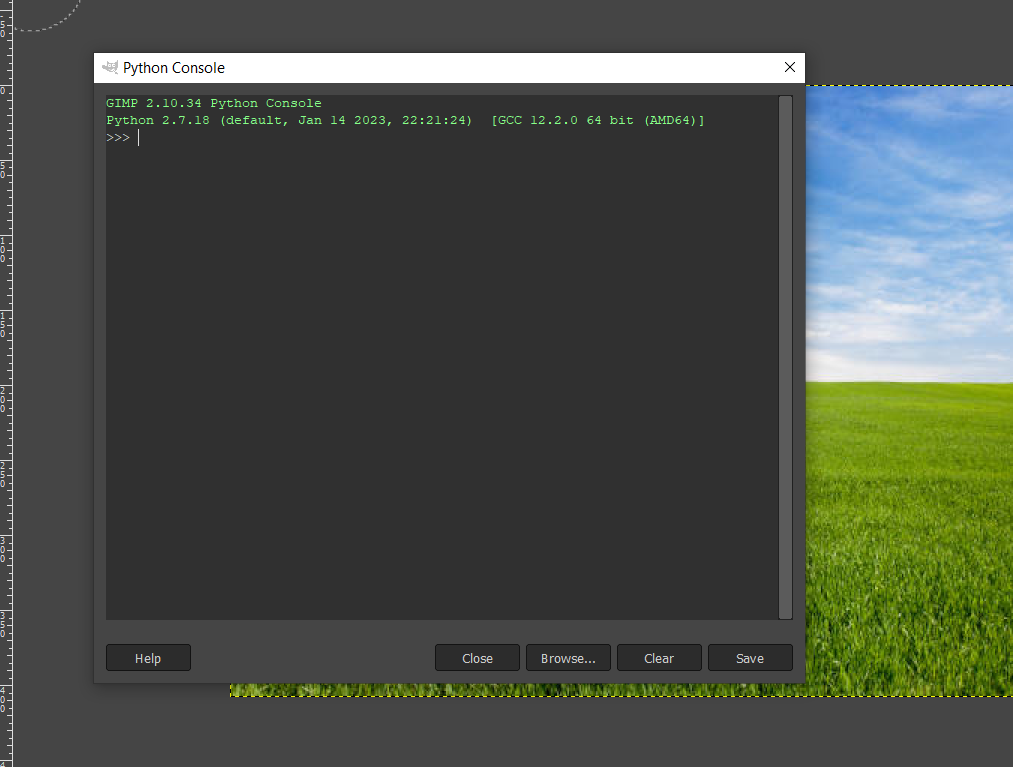Clear the Python console output
The image size is (1013, 767).
coord(659,658)
